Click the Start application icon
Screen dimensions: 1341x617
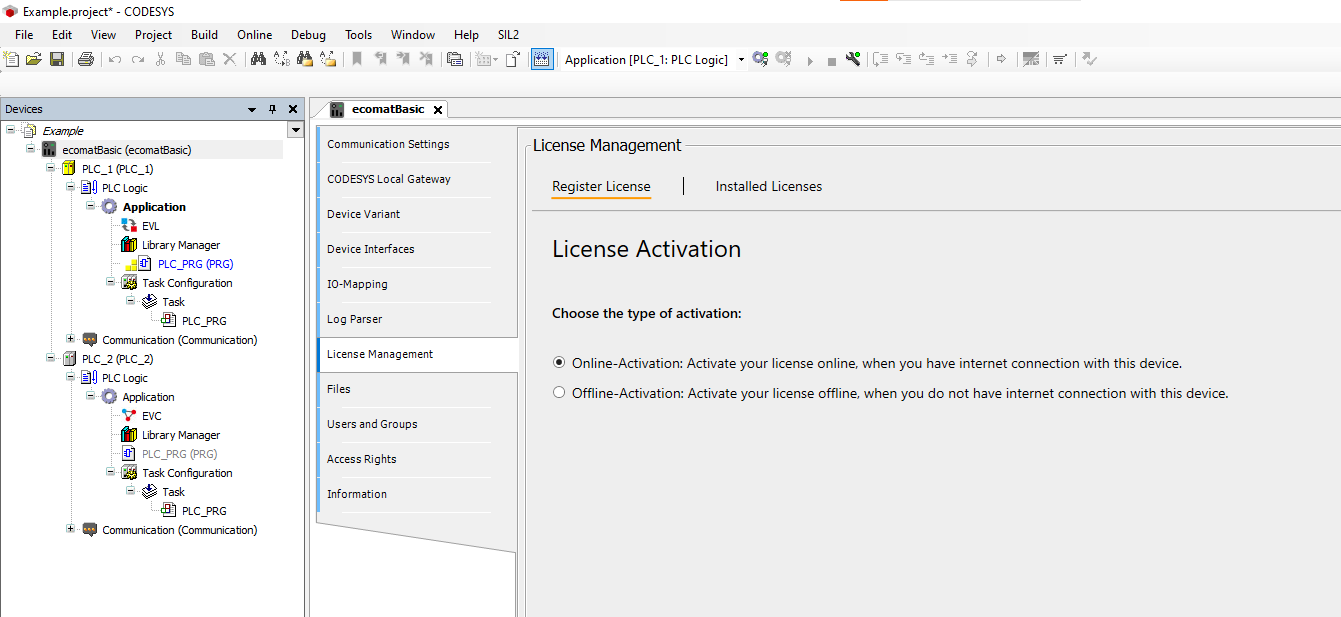(810, 59)
